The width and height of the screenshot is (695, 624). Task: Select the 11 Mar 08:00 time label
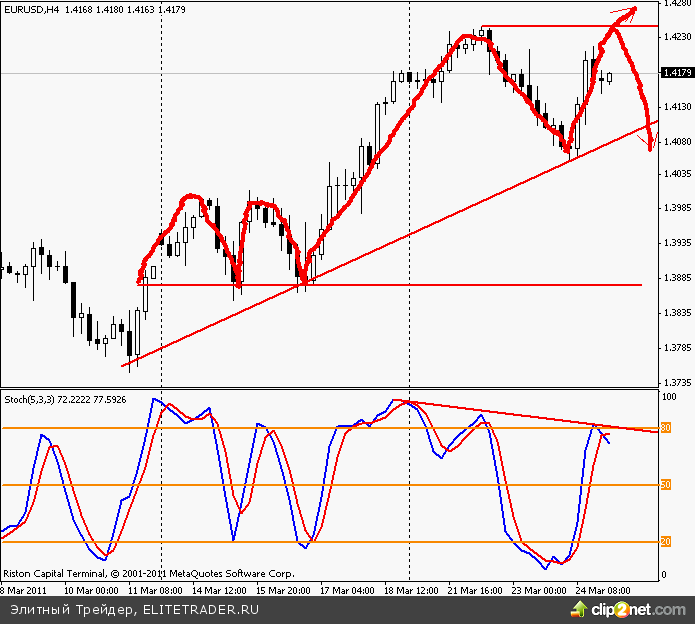pyautogui.click(x=155, y=591)
